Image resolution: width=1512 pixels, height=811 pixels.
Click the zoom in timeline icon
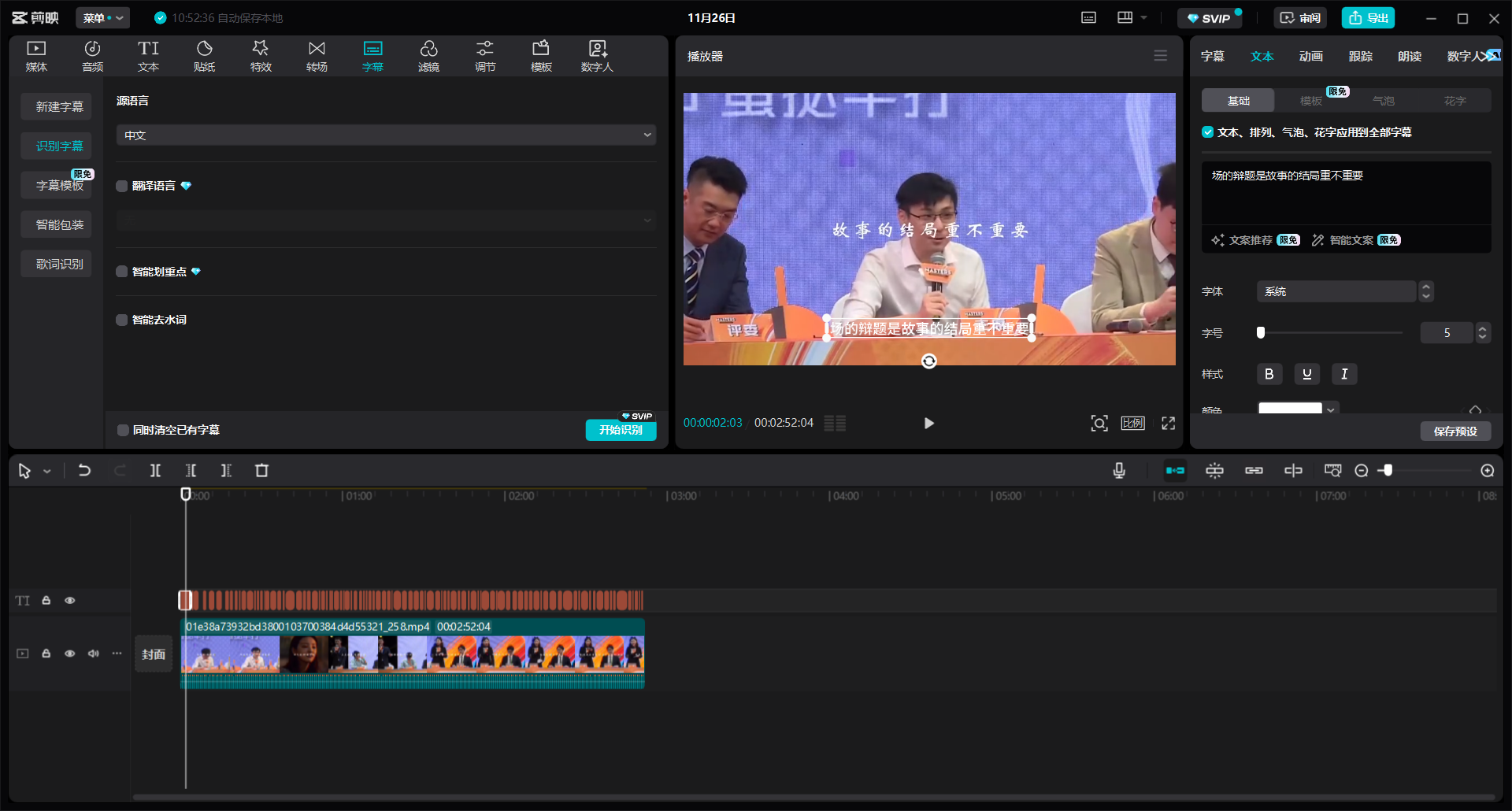tap(1488, 470)
